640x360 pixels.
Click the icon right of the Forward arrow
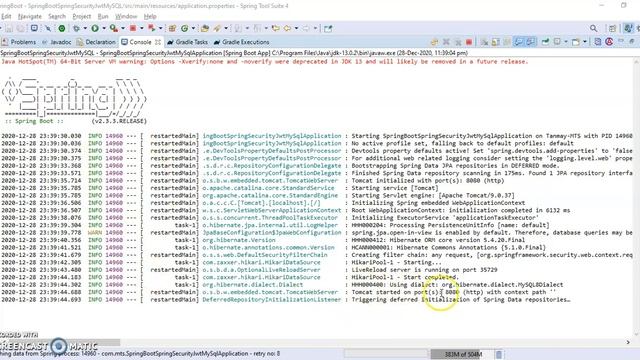click(x=327, y=28)
